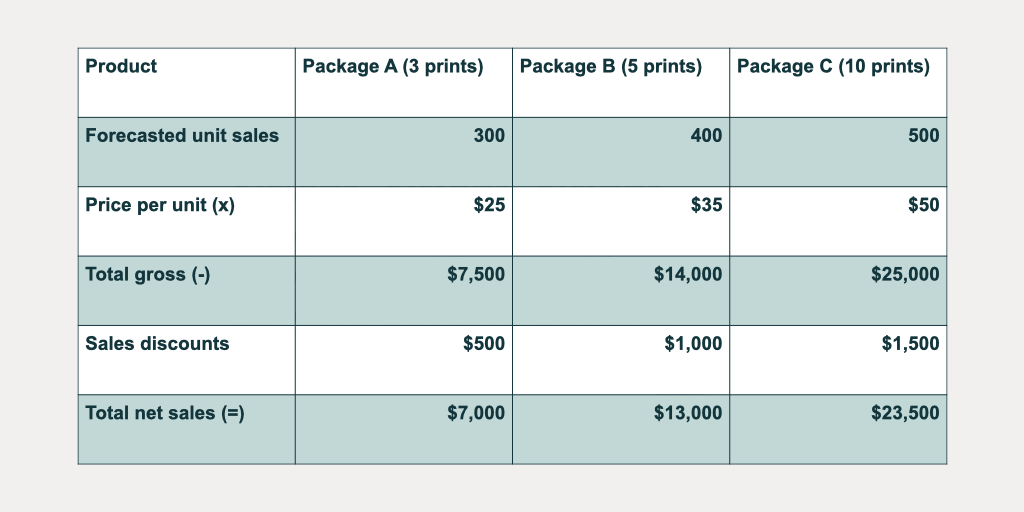1024x512 pixels.
Task: Select the 300 forecasted units cell
Action: (489, 135)
